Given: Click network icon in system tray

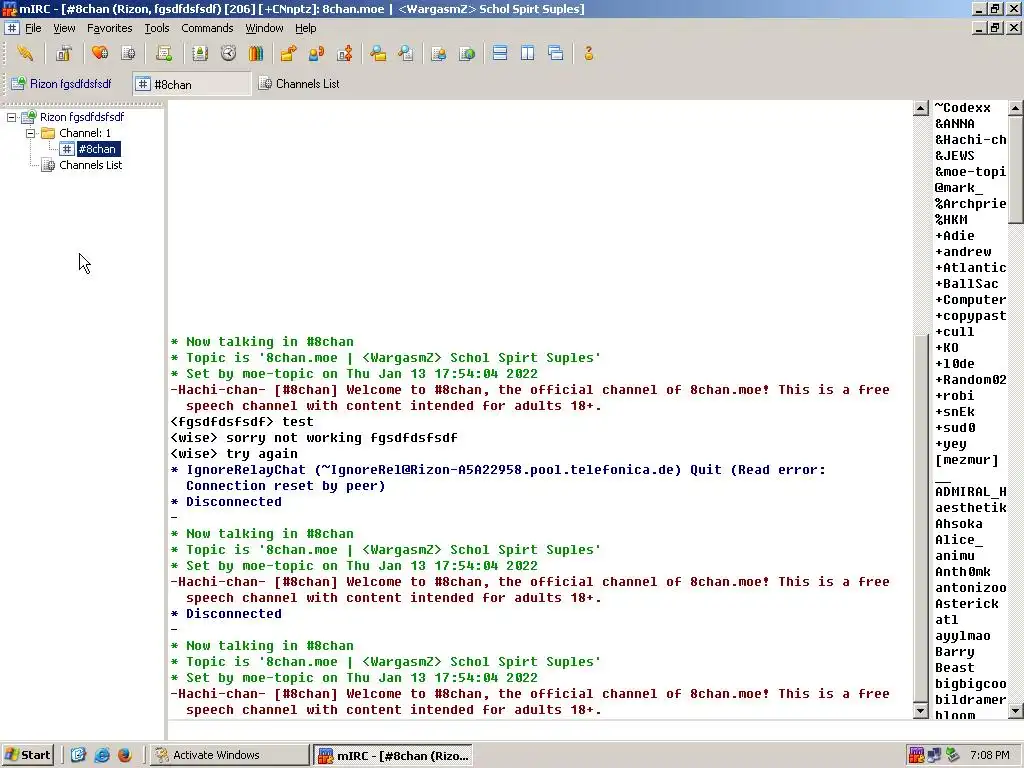Looking at the screenshot, I should pyautogui.click(x=935, y=755).
